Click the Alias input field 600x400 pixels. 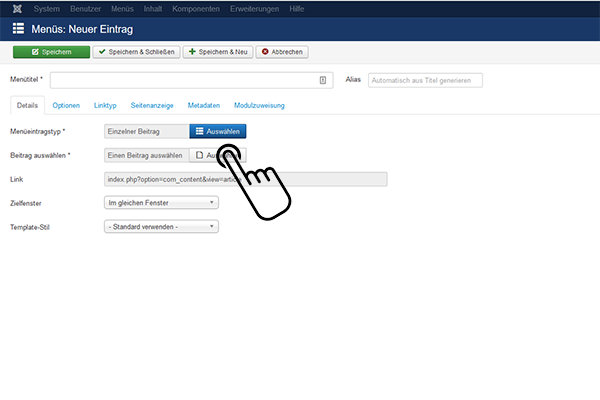tap(425, 80)
